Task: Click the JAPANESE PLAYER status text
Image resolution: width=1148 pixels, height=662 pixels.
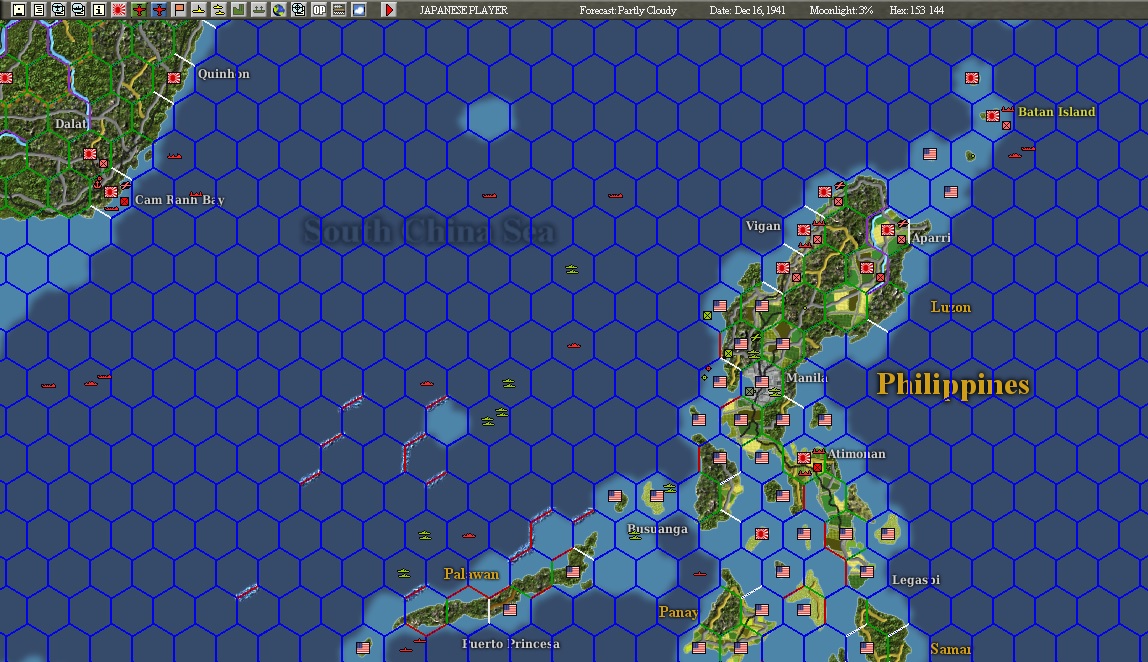Action: point(463,10)
